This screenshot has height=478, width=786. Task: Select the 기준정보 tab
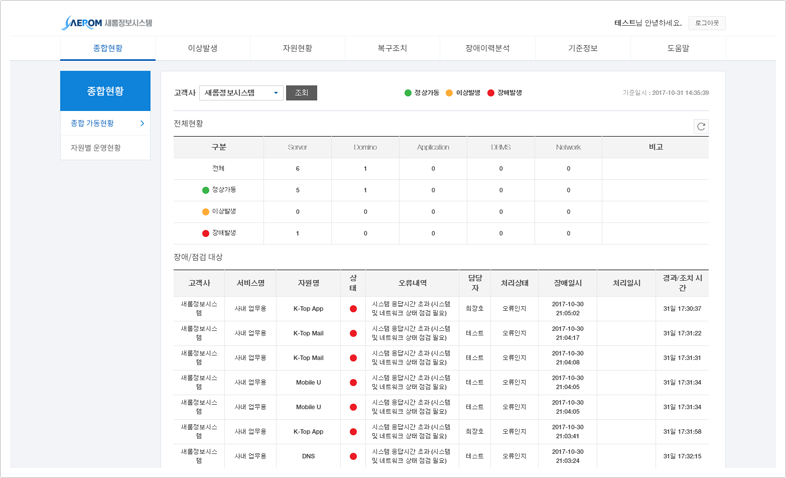click(x=582, y=48)
